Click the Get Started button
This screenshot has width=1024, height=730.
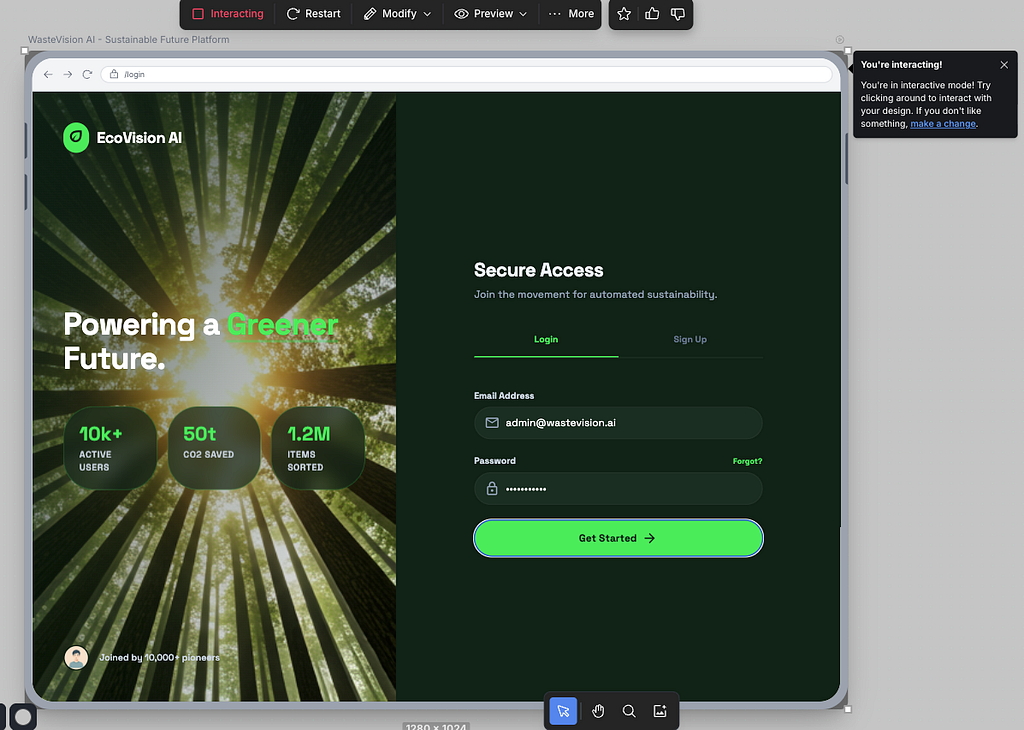click(618, 538)
